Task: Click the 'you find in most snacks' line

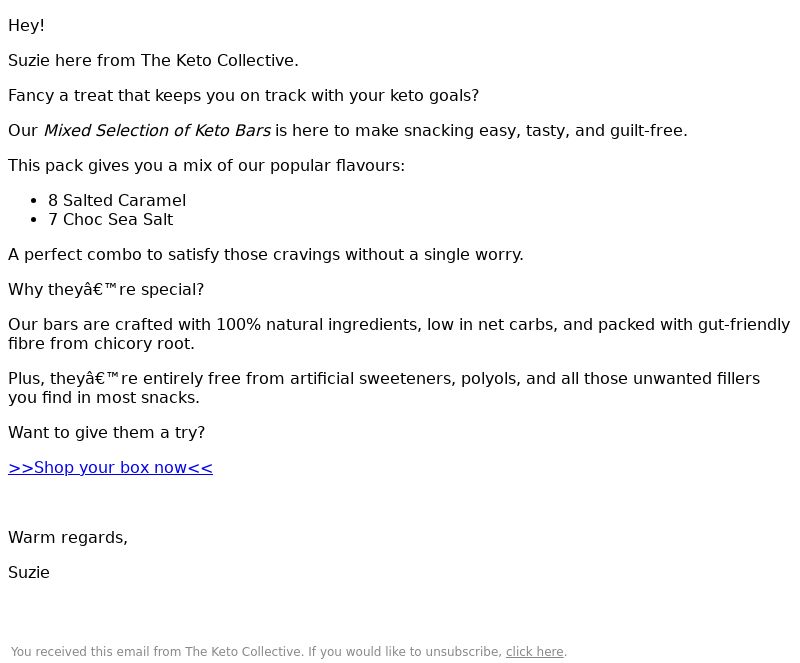Action: [x=104, y=397]
